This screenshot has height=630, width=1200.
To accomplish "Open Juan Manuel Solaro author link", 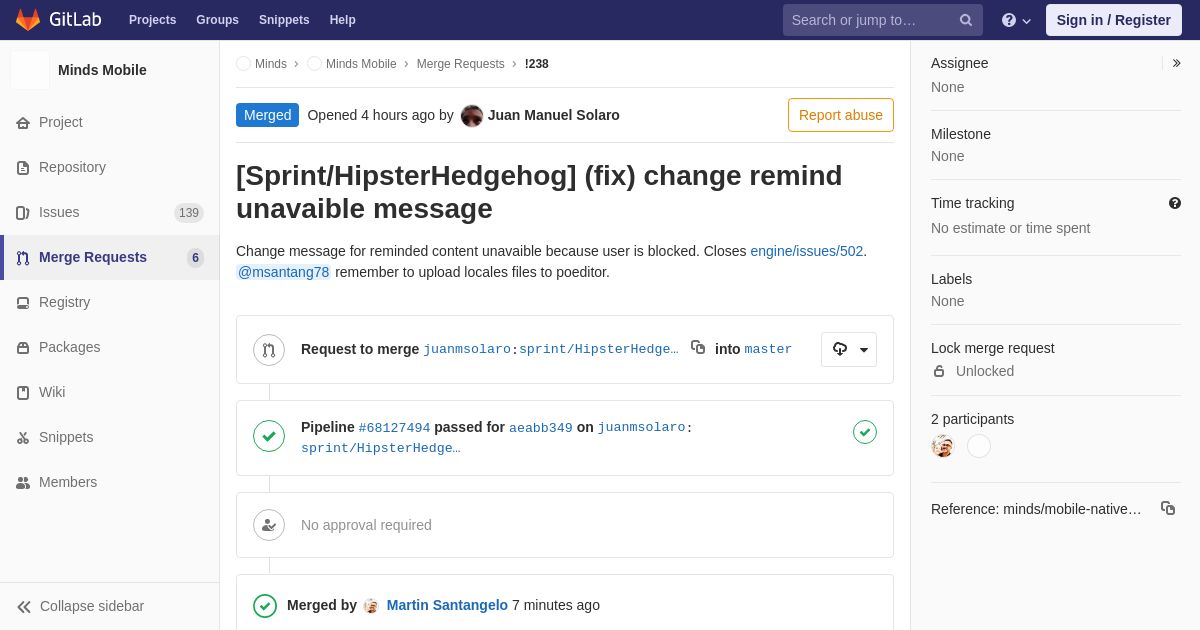I will 554,115.
